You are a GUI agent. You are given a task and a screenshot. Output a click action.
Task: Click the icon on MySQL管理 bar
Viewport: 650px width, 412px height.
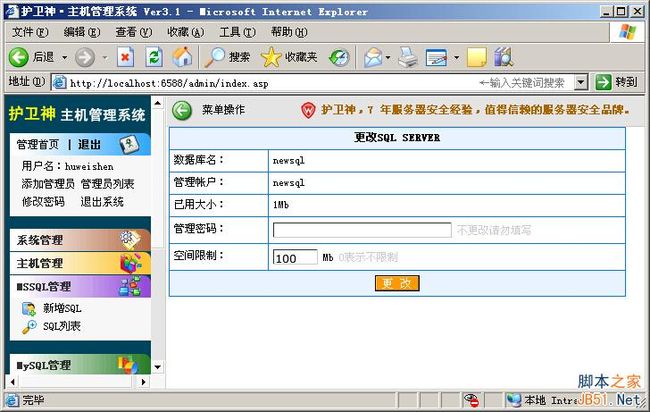coord(127,364)
